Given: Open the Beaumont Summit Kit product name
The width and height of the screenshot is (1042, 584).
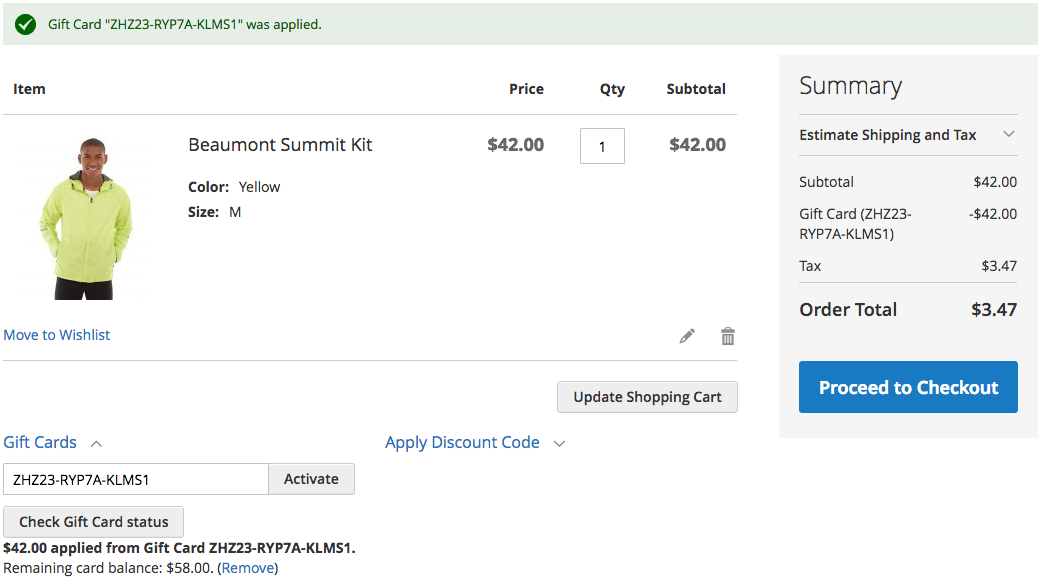Looking at the screenshot, I should (x=280, y=145).
